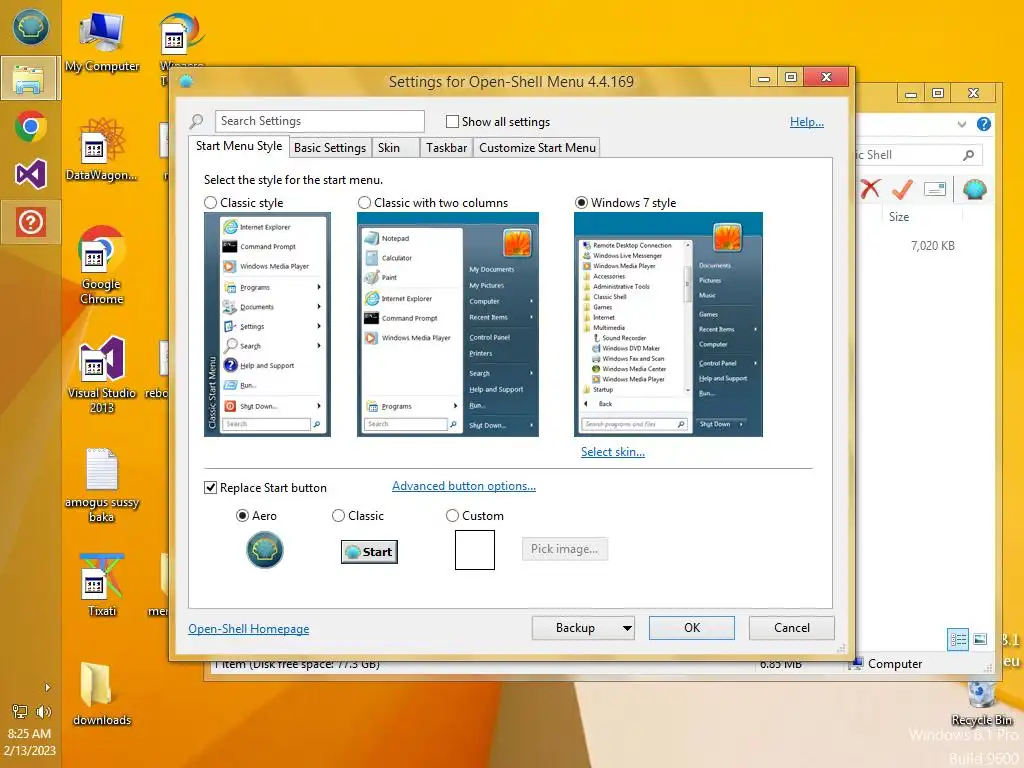
Task: Switch Explorer to large icons view
Action: point(980,639)
